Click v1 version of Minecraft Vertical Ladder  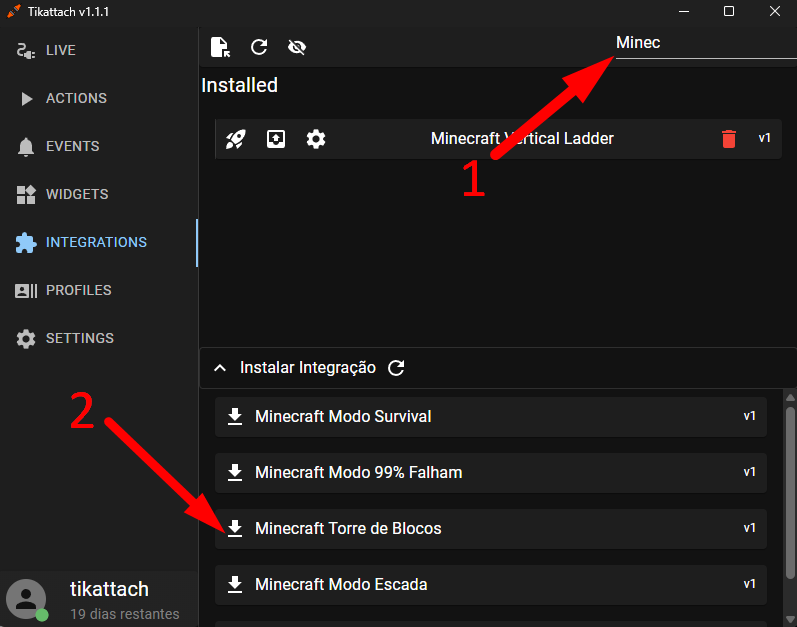[x=764, y=138]
